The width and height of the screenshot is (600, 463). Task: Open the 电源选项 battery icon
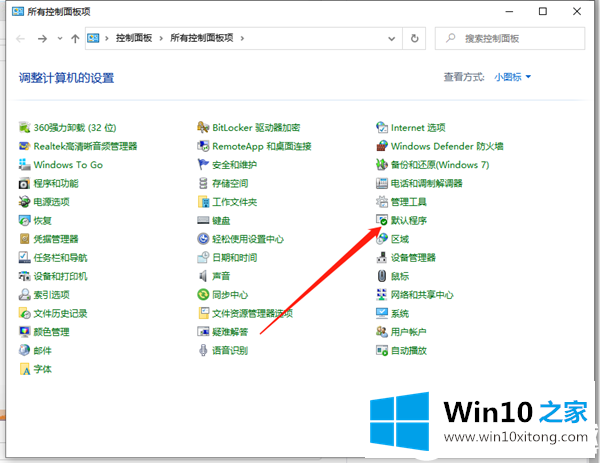[x=24, y=202]
